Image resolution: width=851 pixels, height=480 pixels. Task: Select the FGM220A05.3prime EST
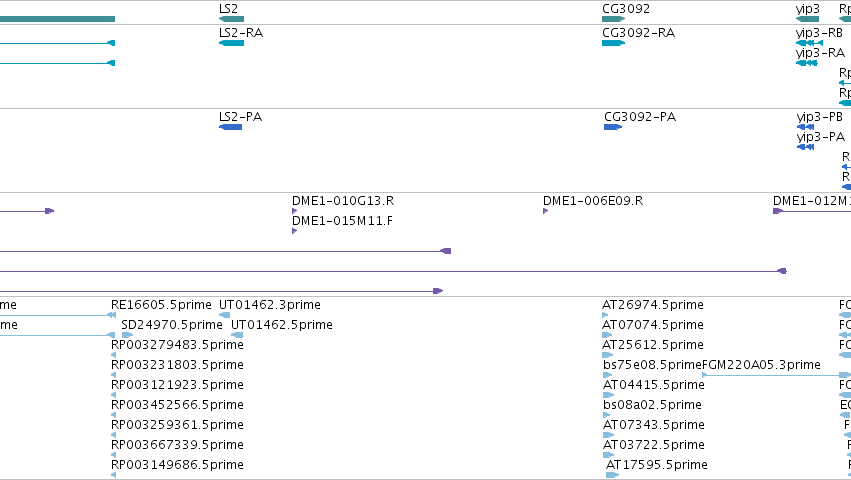pyautogui.click(x=761, y=365)
